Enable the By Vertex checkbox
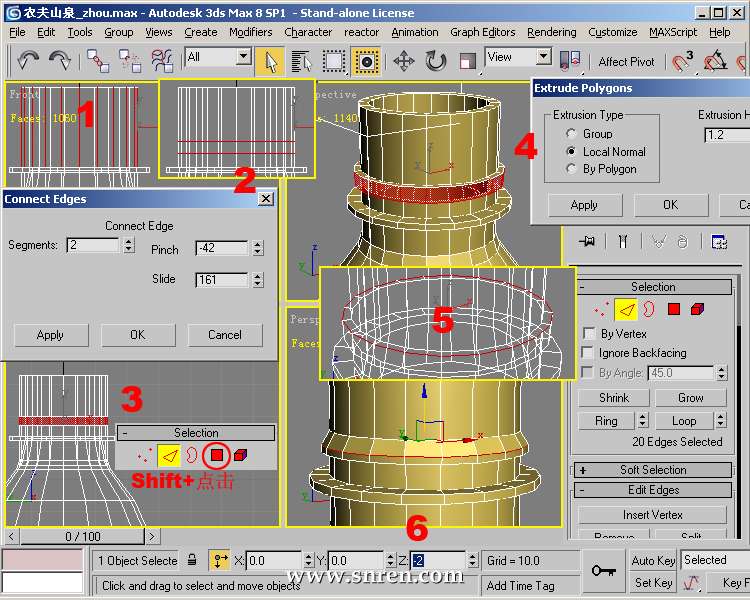 pos(589,334)
